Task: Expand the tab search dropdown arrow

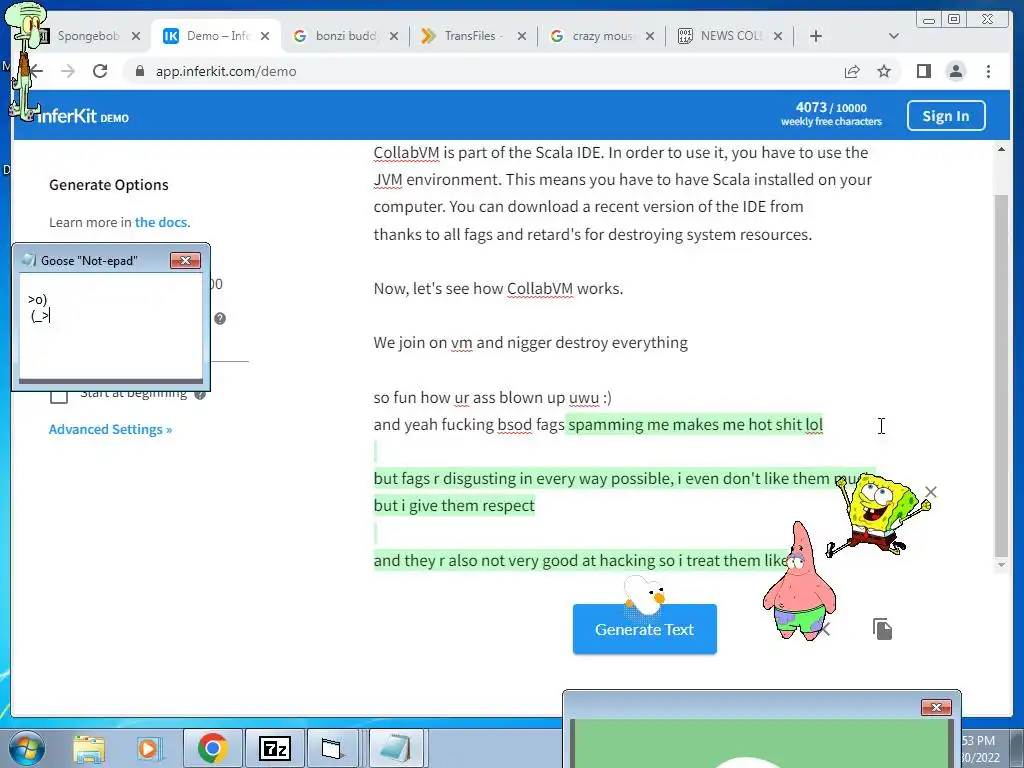Action: point(893,36)
